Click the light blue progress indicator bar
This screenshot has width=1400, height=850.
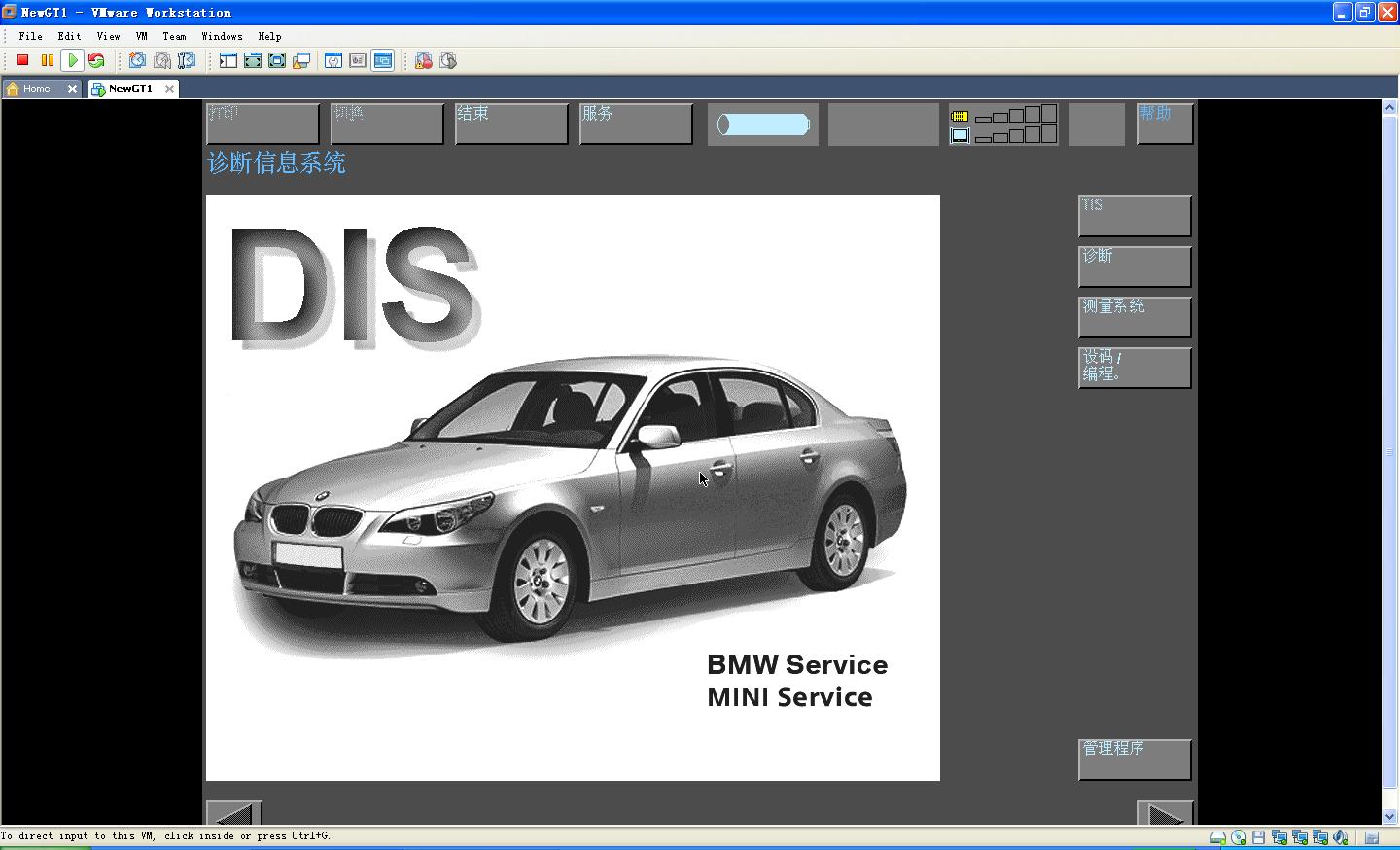click(763, 124)
